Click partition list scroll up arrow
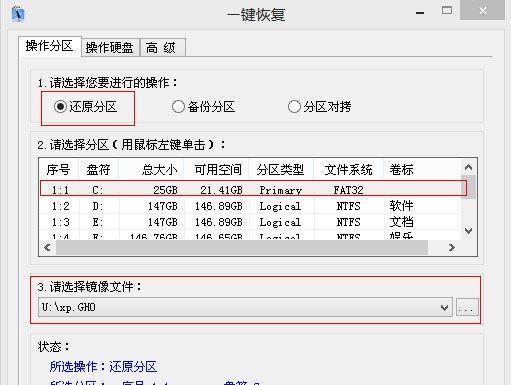511x385 pixels. pos(468,167)
